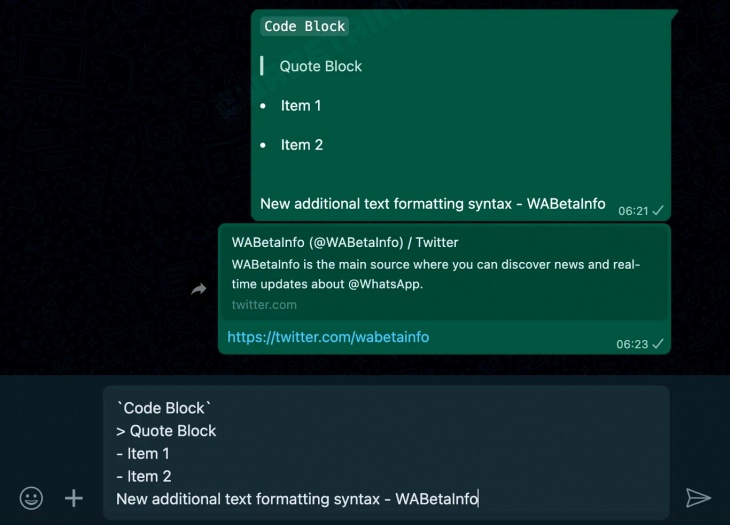Click inside the message input field
The height and width of the screenshot is (525, 730).
tap(386, 453)
